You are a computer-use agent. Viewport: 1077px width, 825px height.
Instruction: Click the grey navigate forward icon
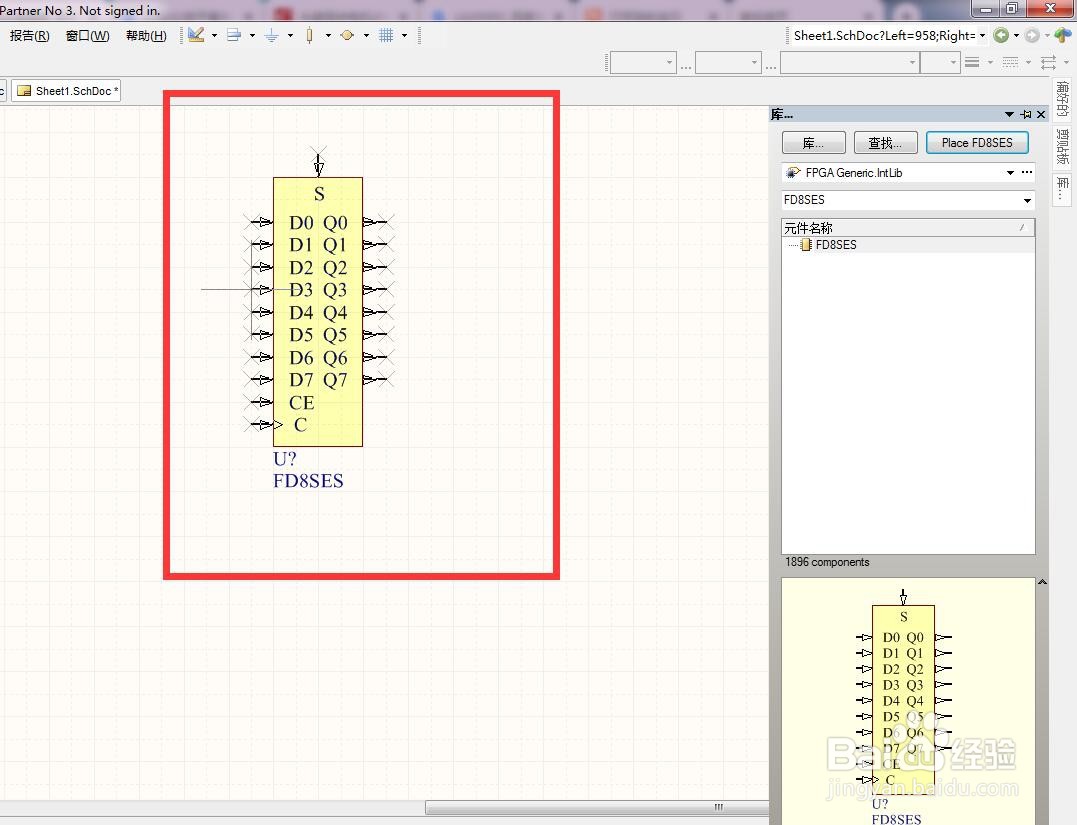coord(1031,35)
